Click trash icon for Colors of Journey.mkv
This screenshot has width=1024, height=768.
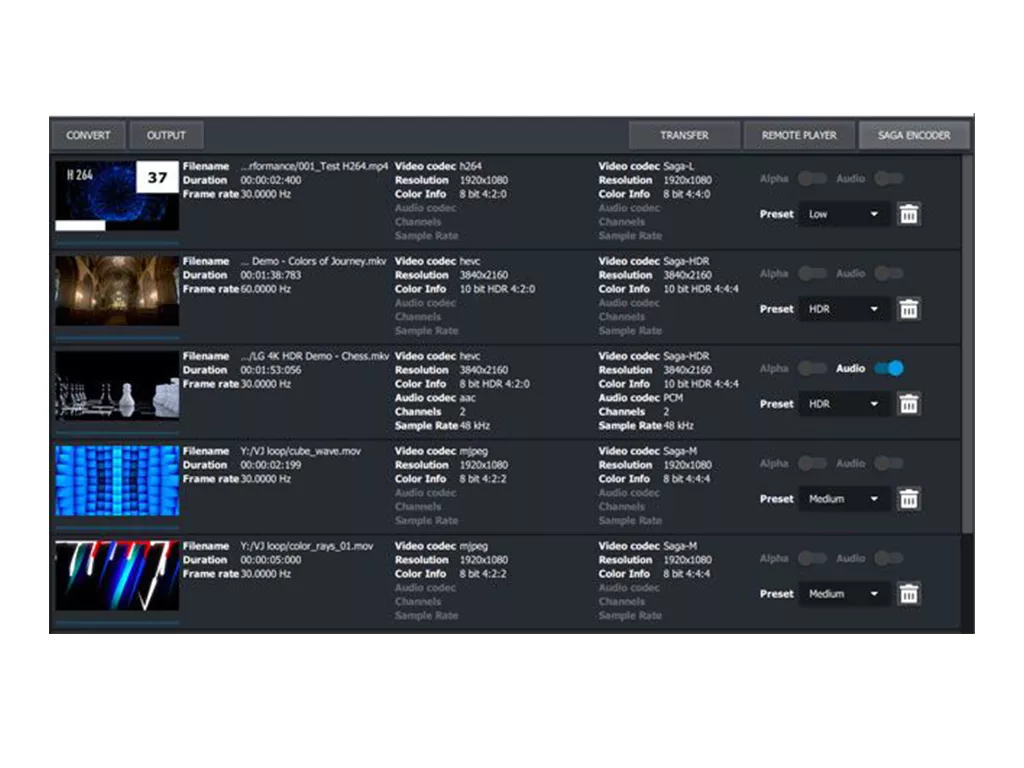908,309
